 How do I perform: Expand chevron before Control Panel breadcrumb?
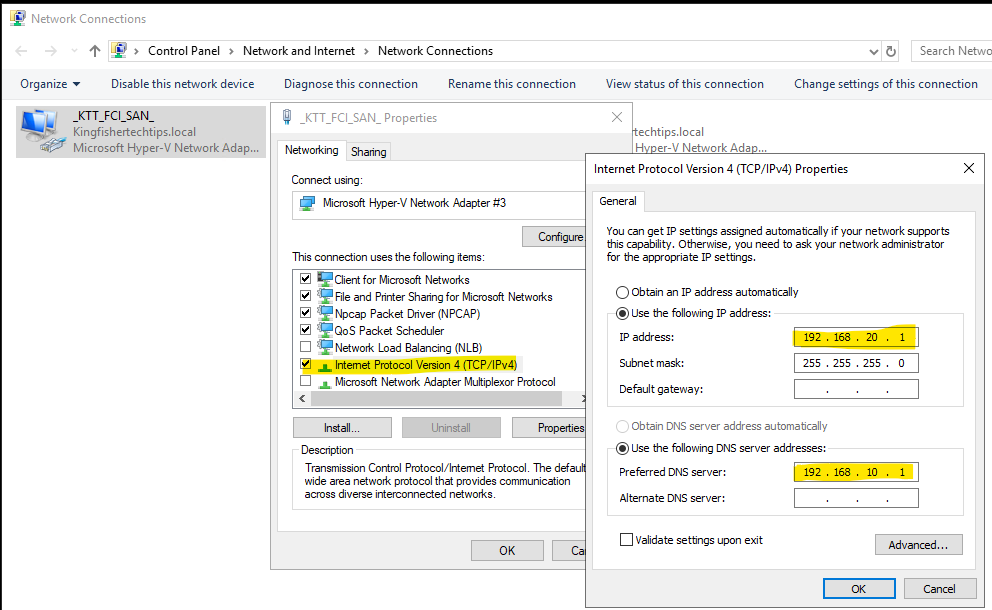coord(136,51)
